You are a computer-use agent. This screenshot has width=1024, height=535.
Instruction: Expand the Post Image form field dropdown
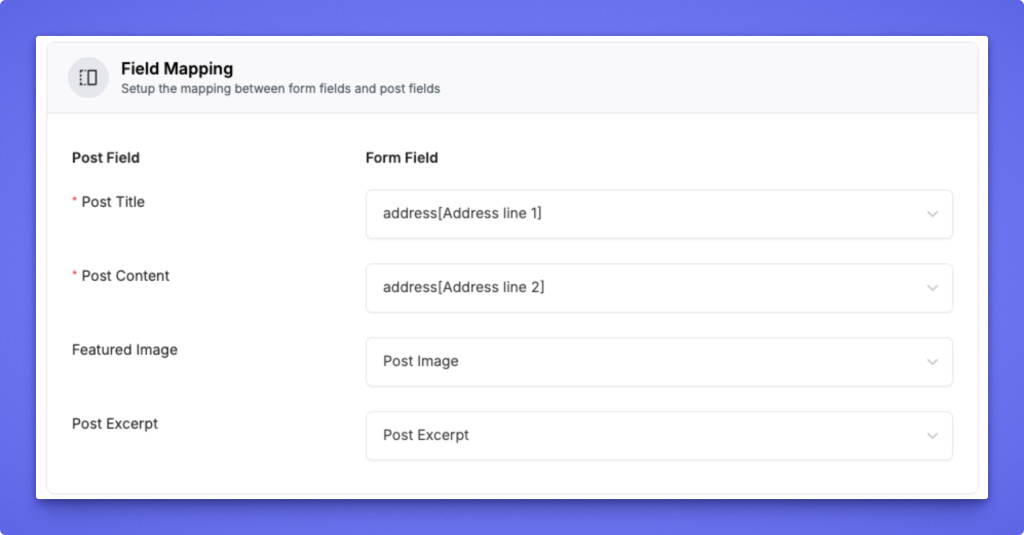pos(659,362)
